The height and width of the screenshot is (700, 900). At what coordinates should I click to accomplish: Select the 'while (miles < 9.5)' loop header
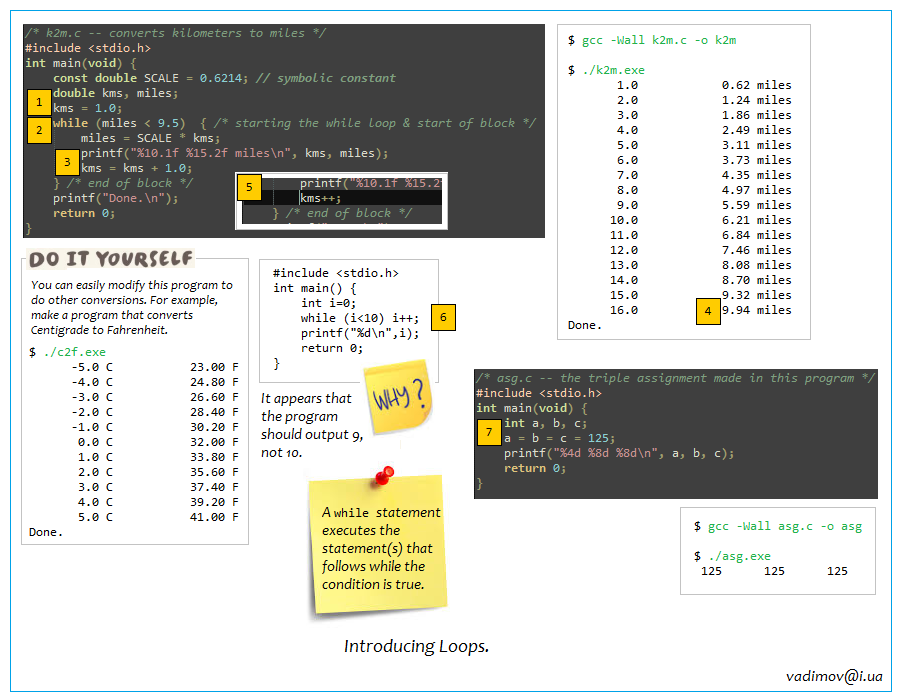click(x=119, y=123)
